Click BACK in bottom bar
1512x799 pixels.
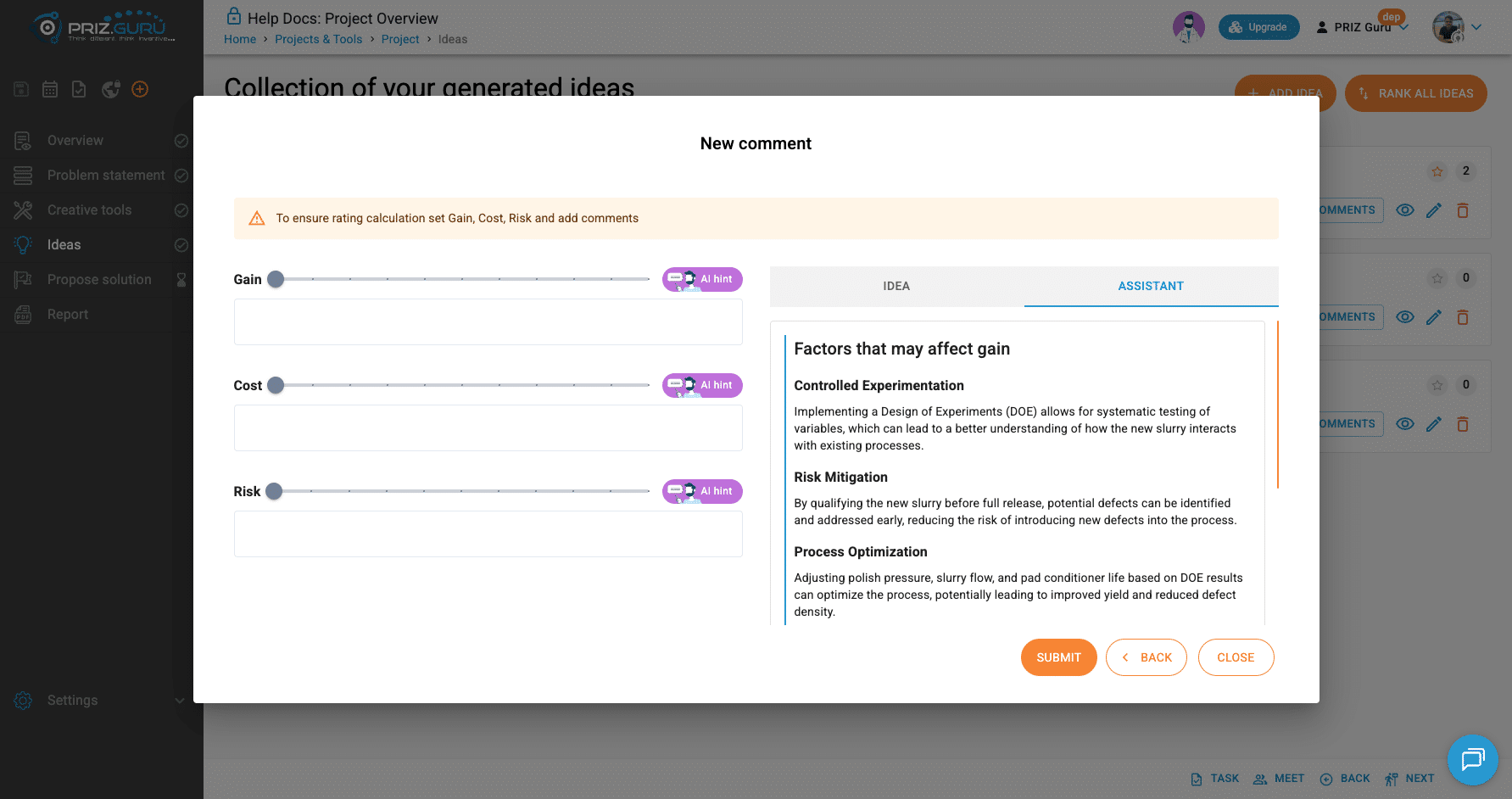click(x=1345, y=779)
